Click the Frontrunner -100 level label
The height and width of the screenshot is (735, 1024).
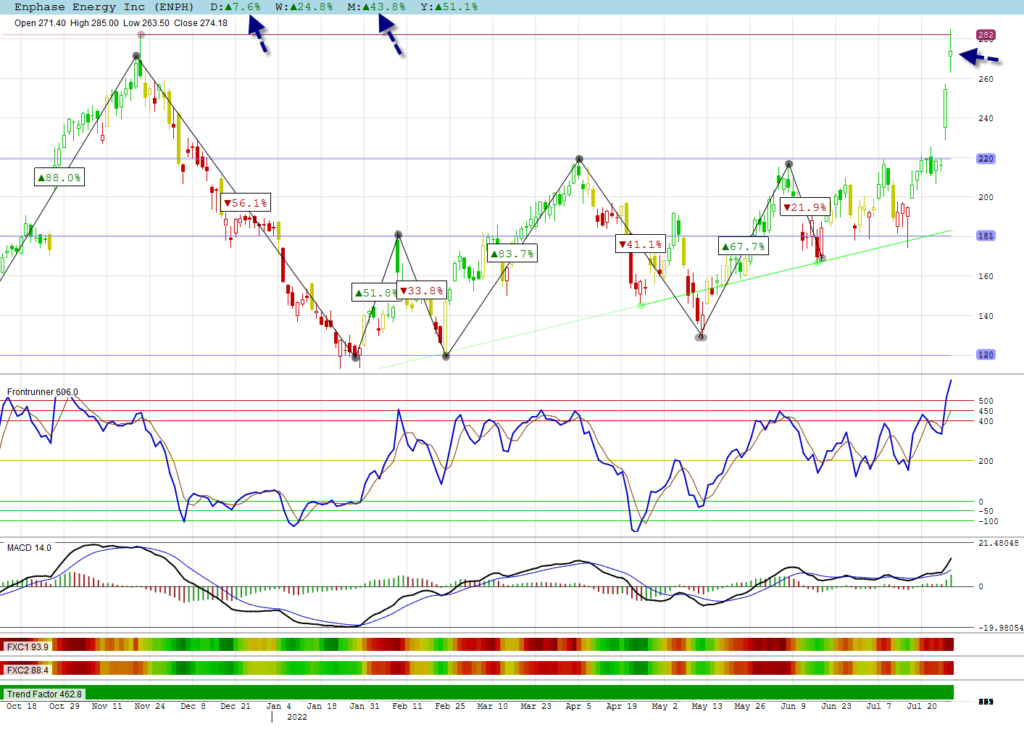tap(988, 521)
